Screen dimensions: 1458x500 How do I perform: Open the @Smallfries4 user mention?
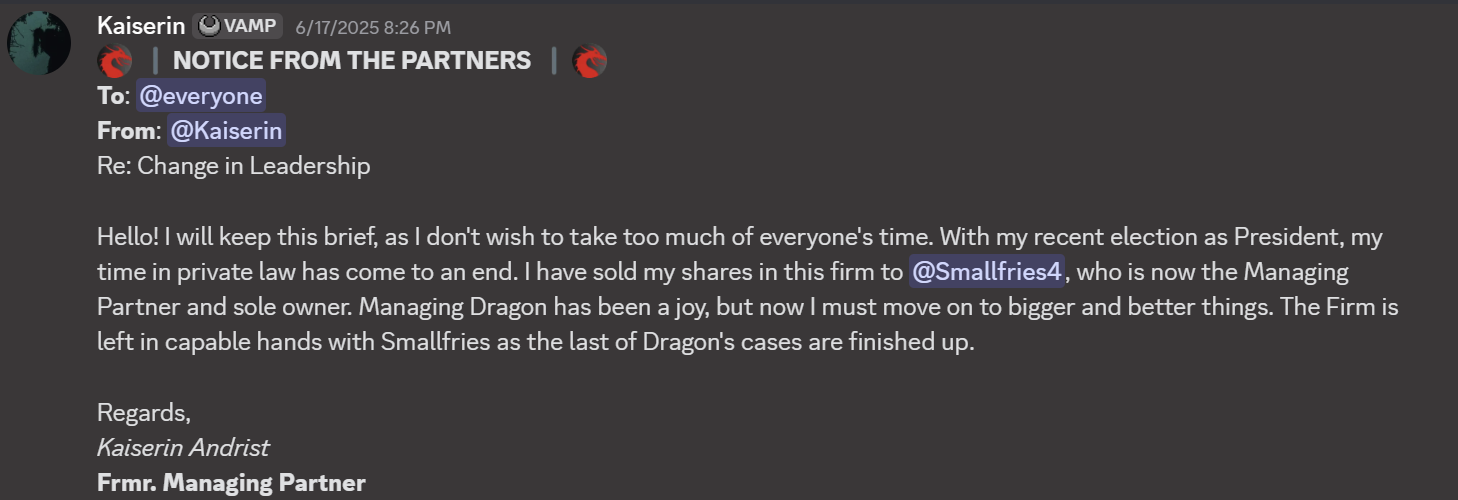(x=986, y=272)
